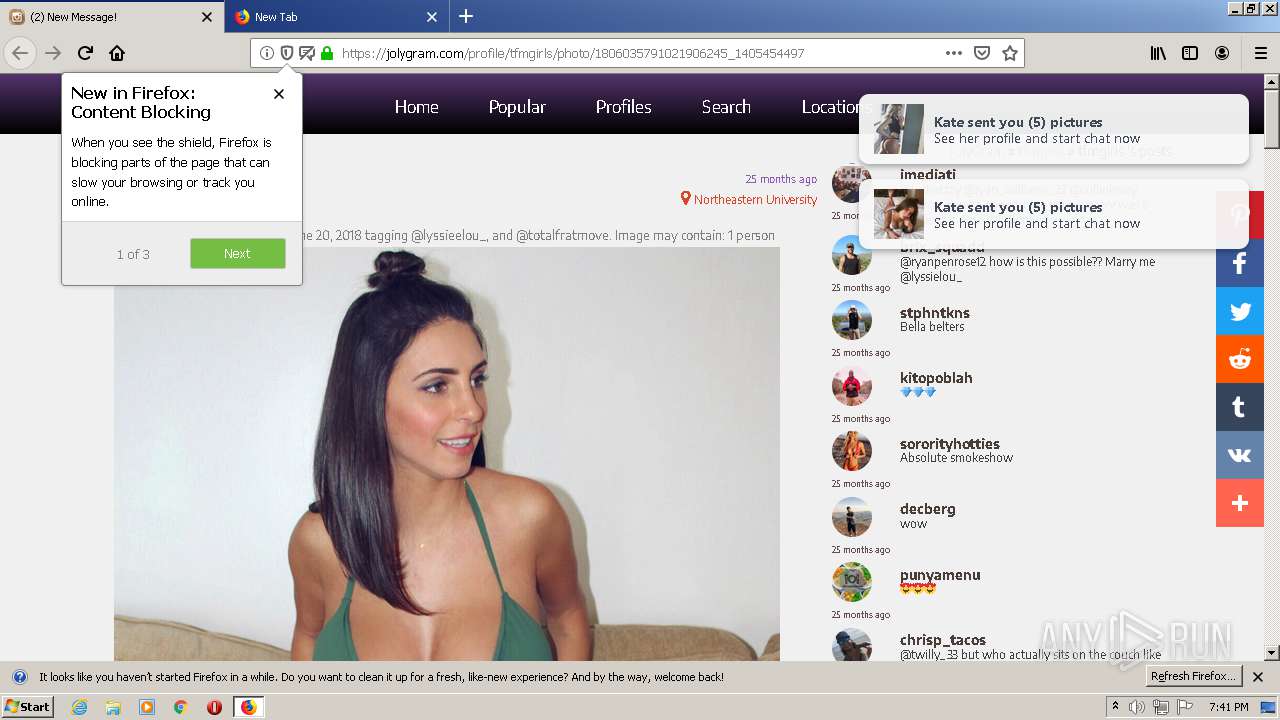Screen dimensions: 1280x720
Task: Share on VK
Action: [1240, 455]
